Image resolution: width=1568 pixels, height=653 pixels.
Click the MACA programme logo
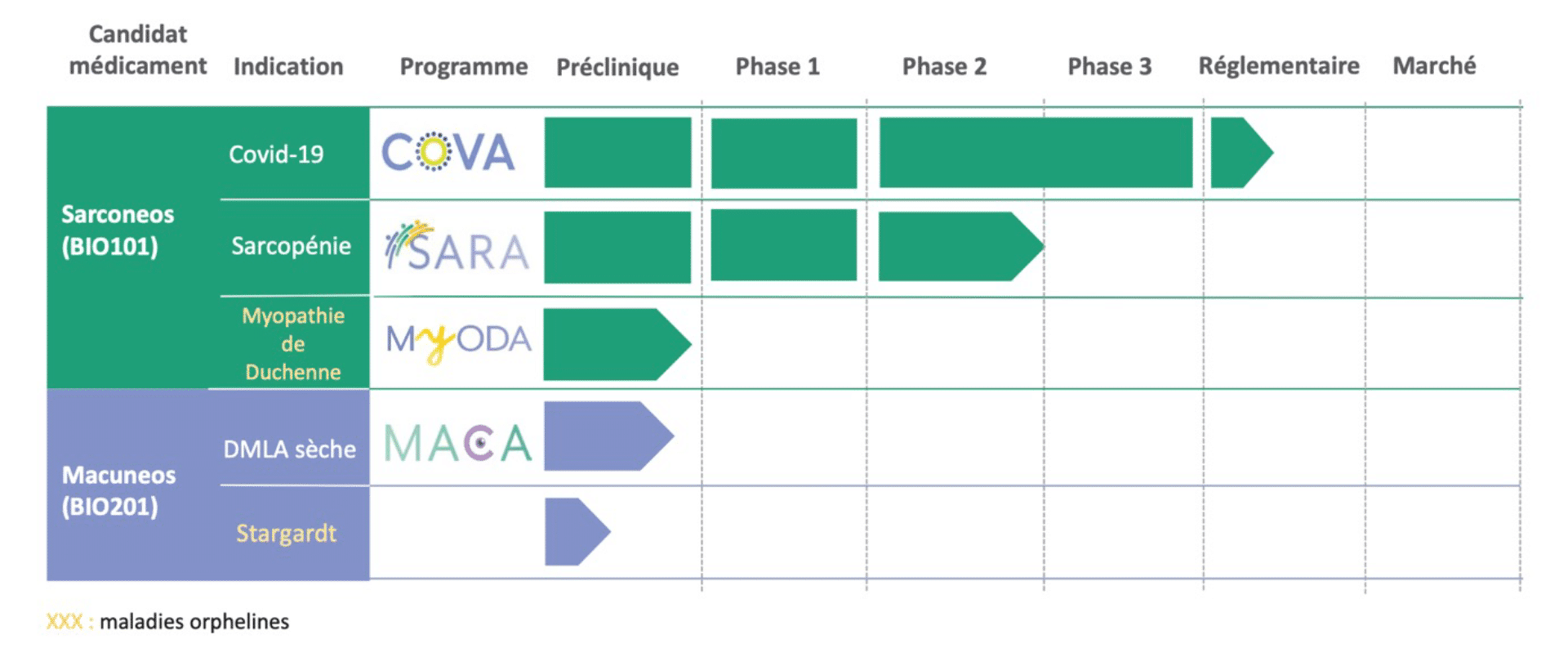pos(458,444)
